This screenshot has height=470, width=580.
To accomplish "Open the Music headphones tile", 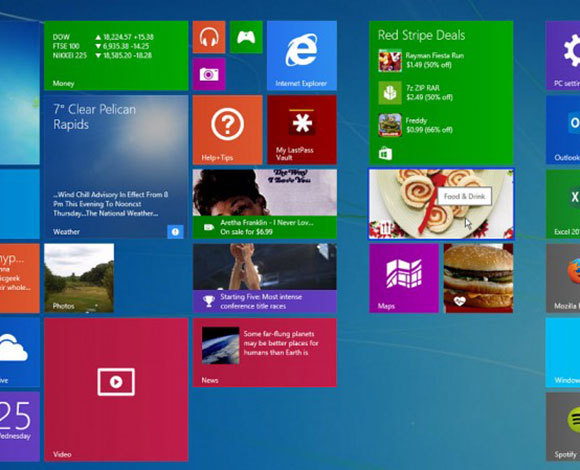I will tap(209, 37).
